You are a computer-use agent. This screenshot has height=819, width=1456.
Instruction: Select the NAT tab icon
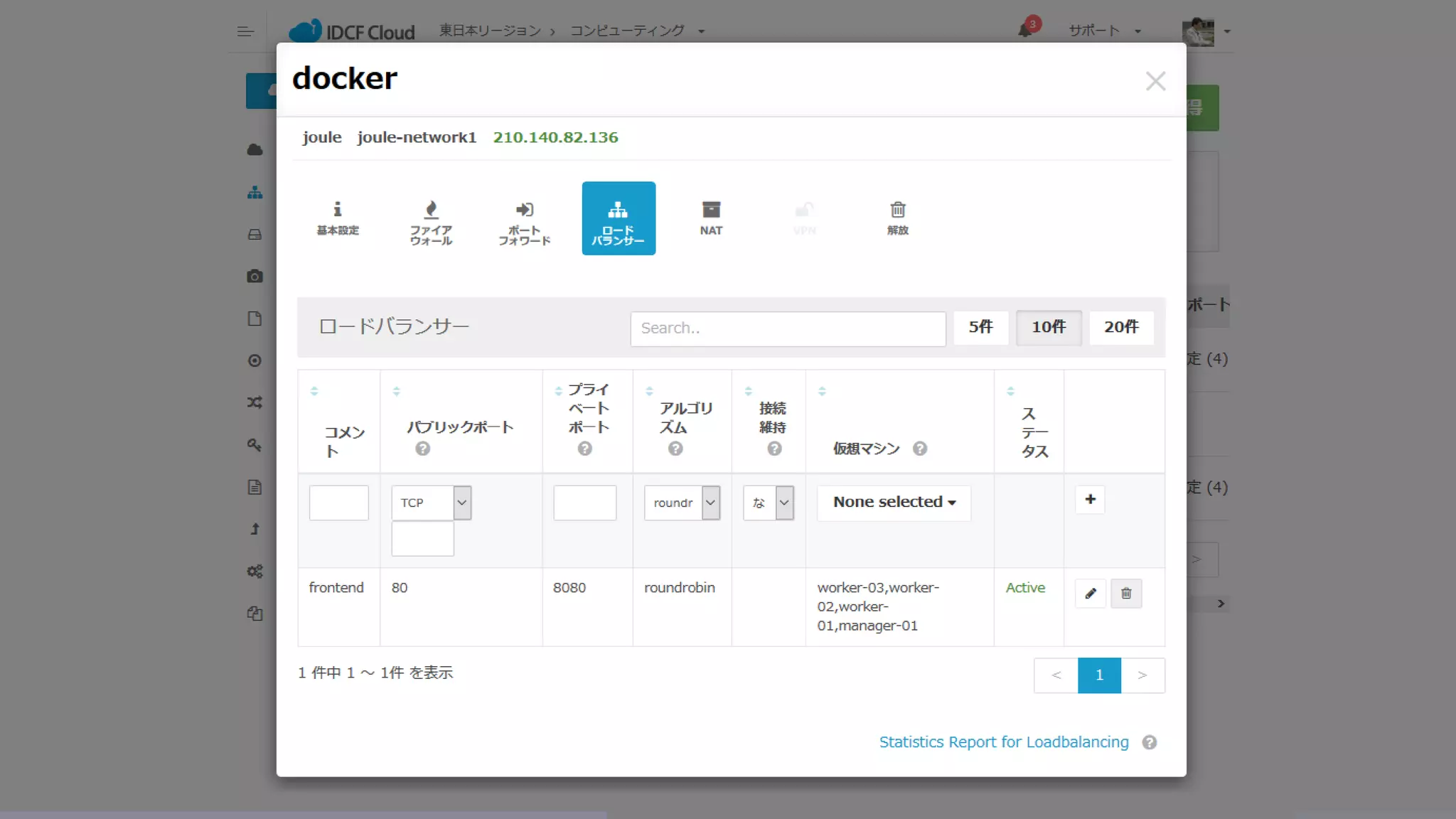(711, 218)
